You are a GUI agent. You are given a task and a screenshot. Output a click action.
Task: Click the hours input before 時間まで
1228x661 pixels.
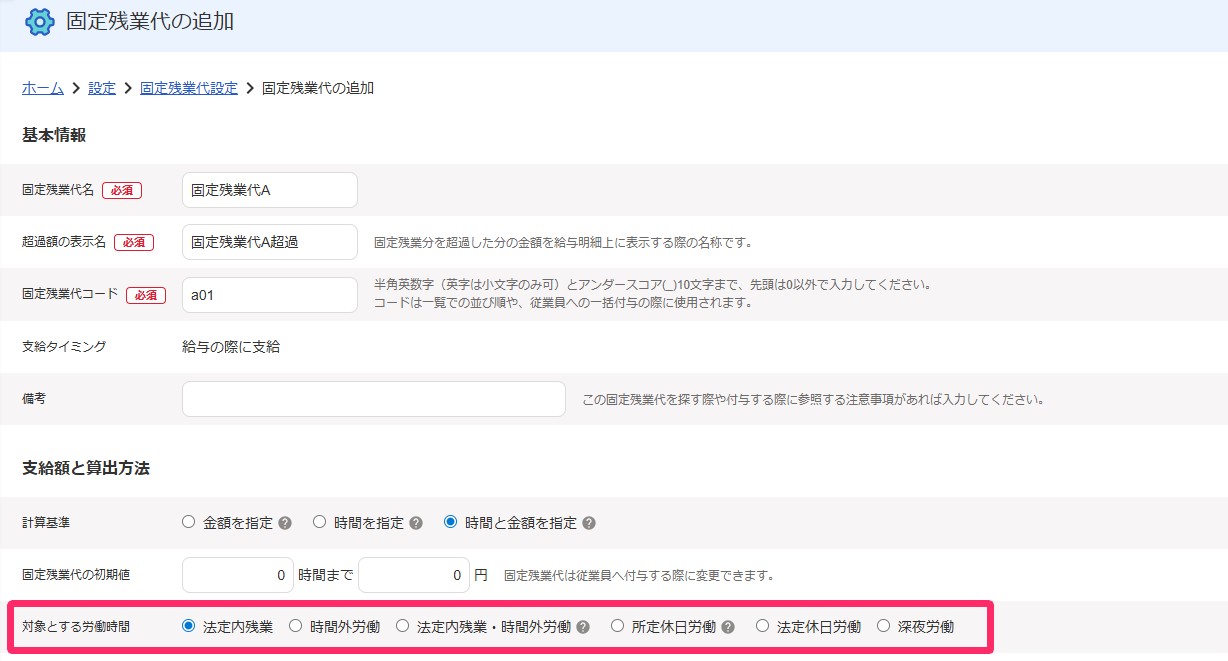point(238,575)
